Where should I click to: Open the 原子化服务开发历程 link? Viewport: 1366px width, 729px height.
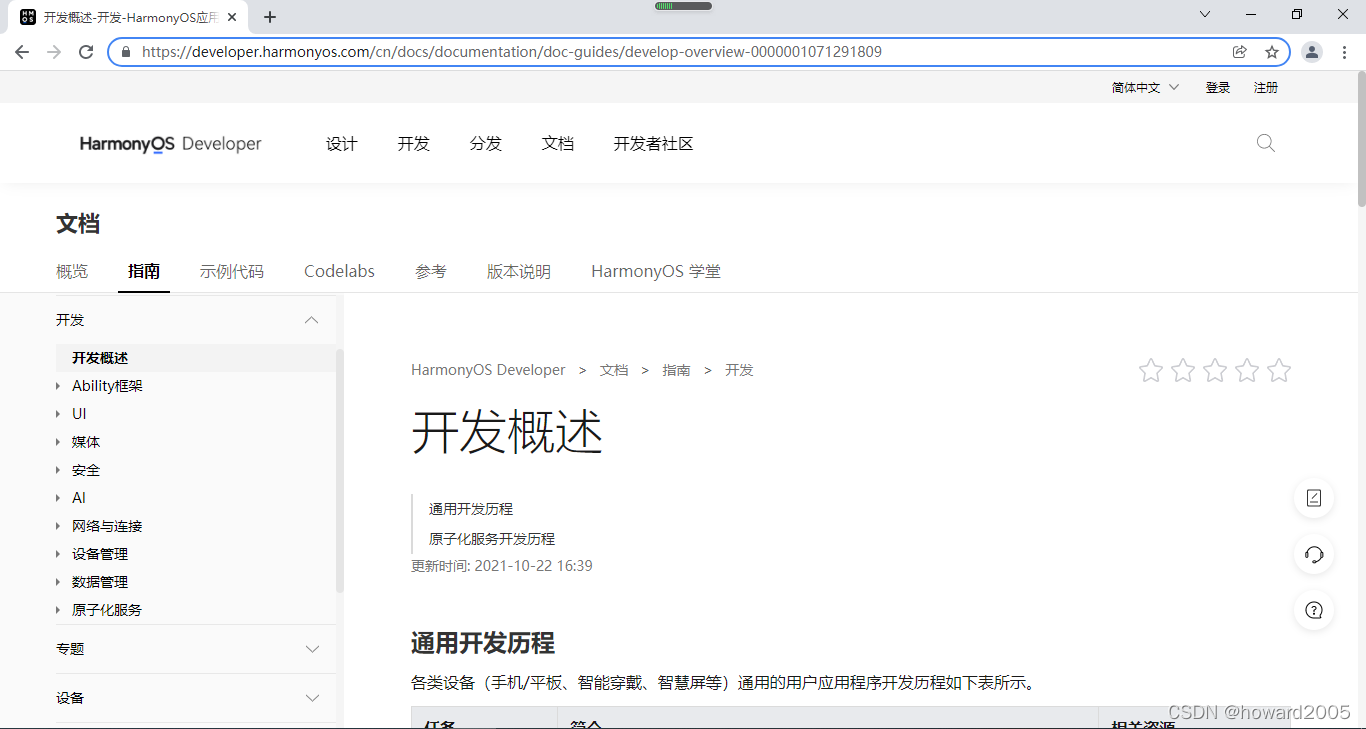tap(491, 538)
